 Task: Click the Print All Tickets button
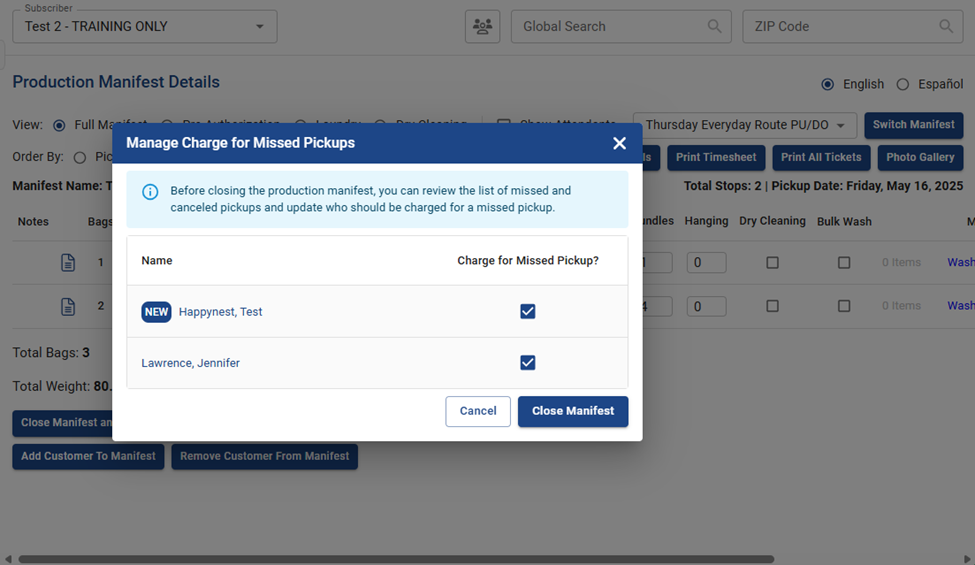pos(820,157)
